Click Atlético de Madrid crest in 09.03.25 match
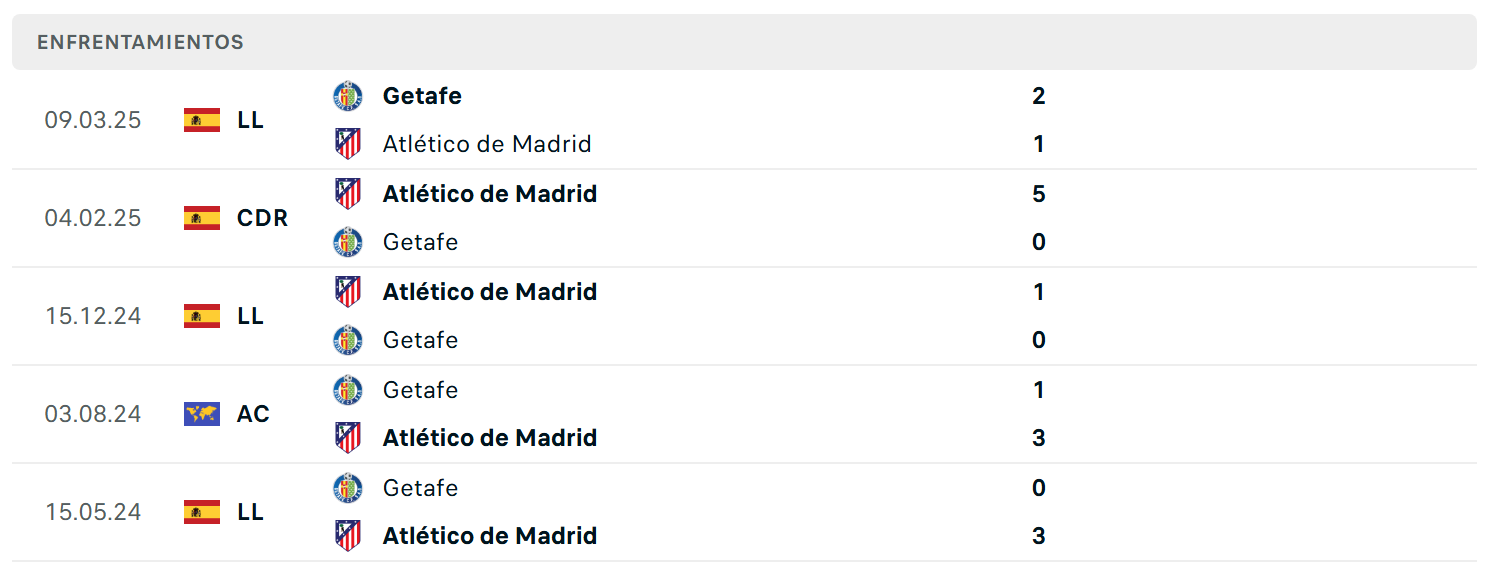1491x579 pixels. (348, 144)
